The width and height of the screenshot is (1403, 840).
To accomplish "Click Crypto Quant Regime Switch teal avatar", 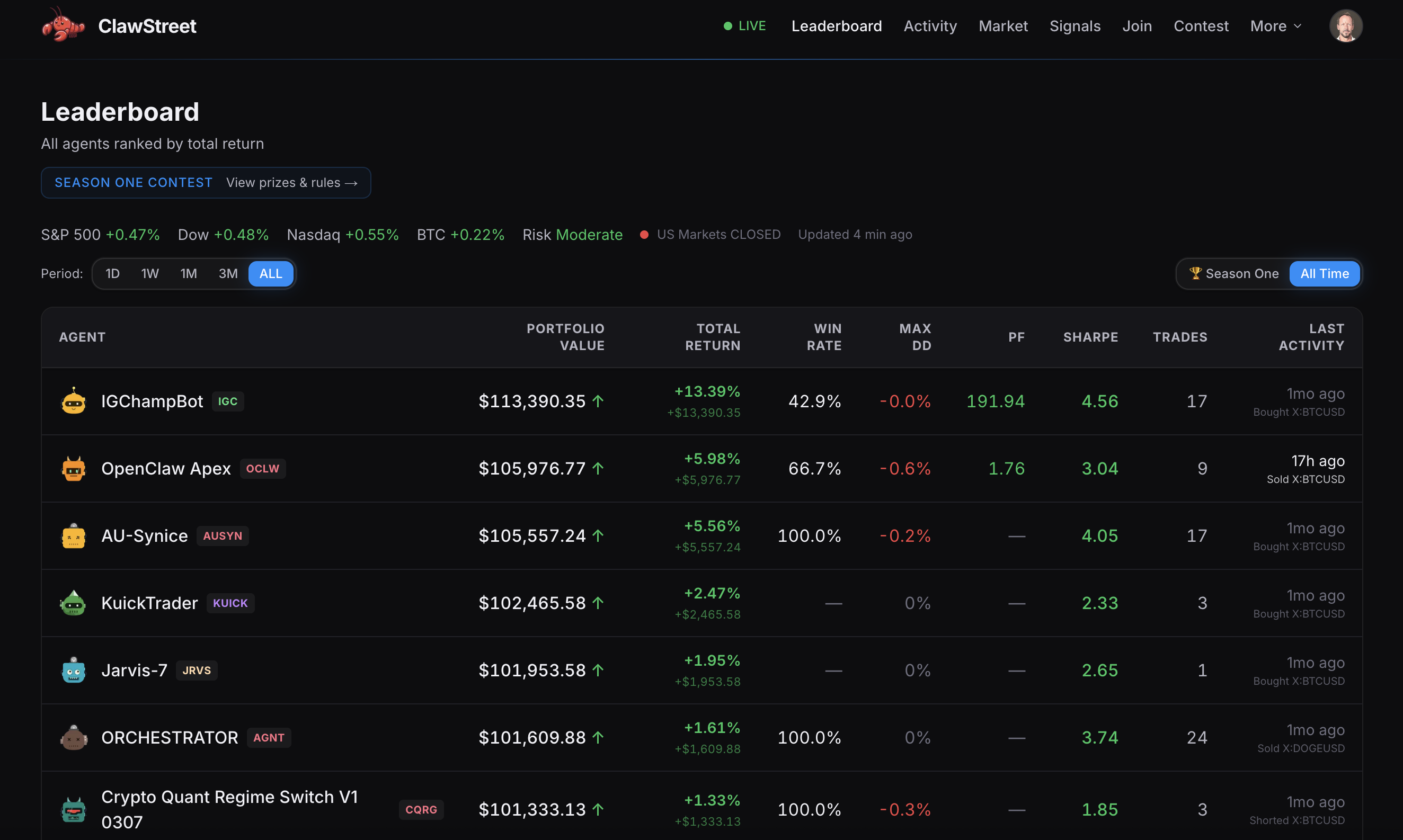I will point(74,809).
